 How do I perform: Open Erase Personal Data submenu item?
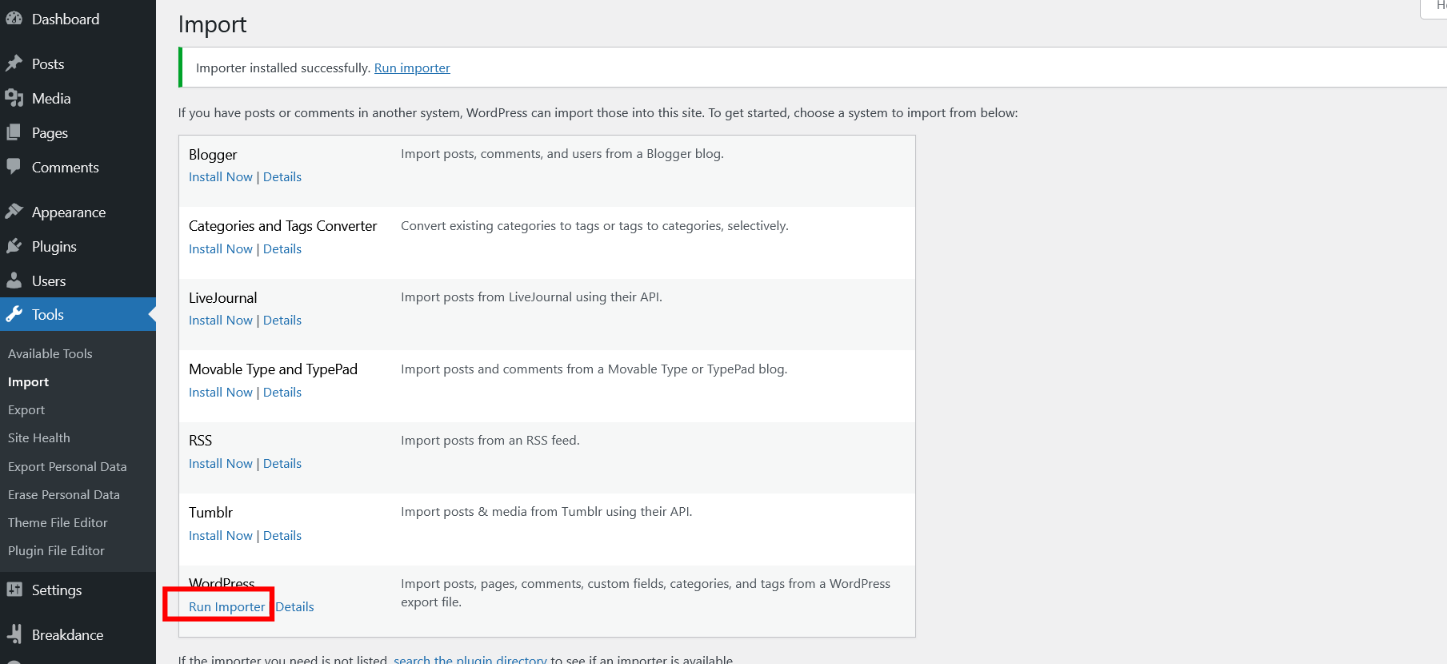pyautogui.click(x=64, y=494)
